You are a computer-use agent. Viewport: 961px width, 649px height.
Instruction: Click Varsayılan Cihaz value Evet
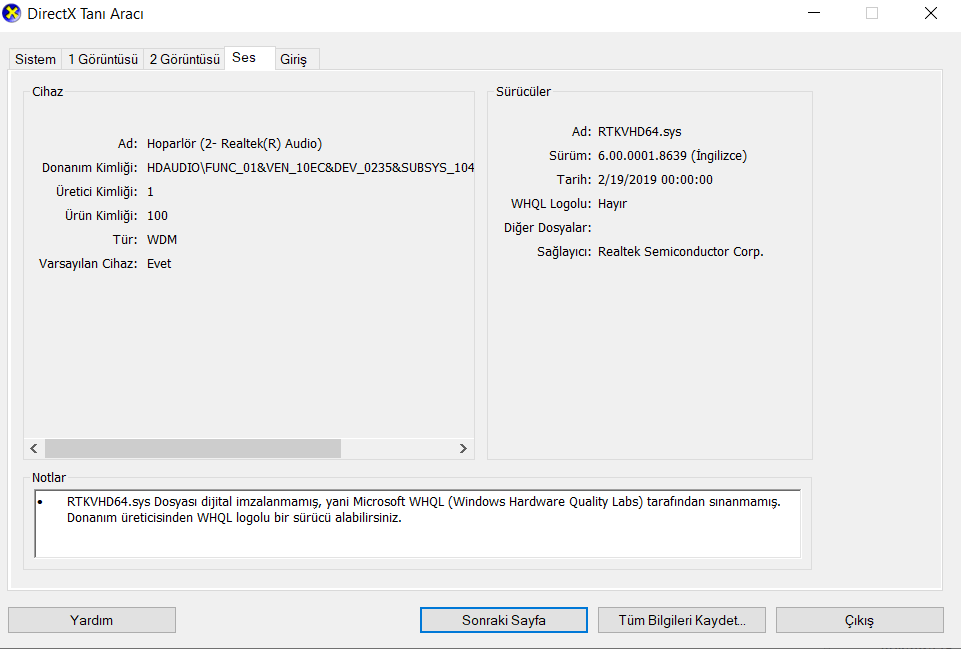click(159, 264)
